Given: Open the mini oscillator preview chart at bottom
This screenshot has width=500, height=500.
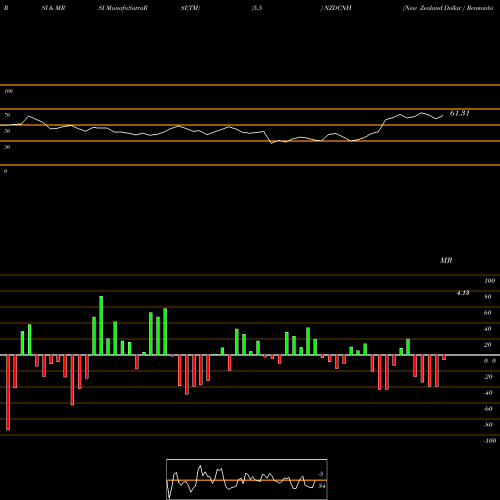Looking at the screenshot, I should [x=247, y=479].
